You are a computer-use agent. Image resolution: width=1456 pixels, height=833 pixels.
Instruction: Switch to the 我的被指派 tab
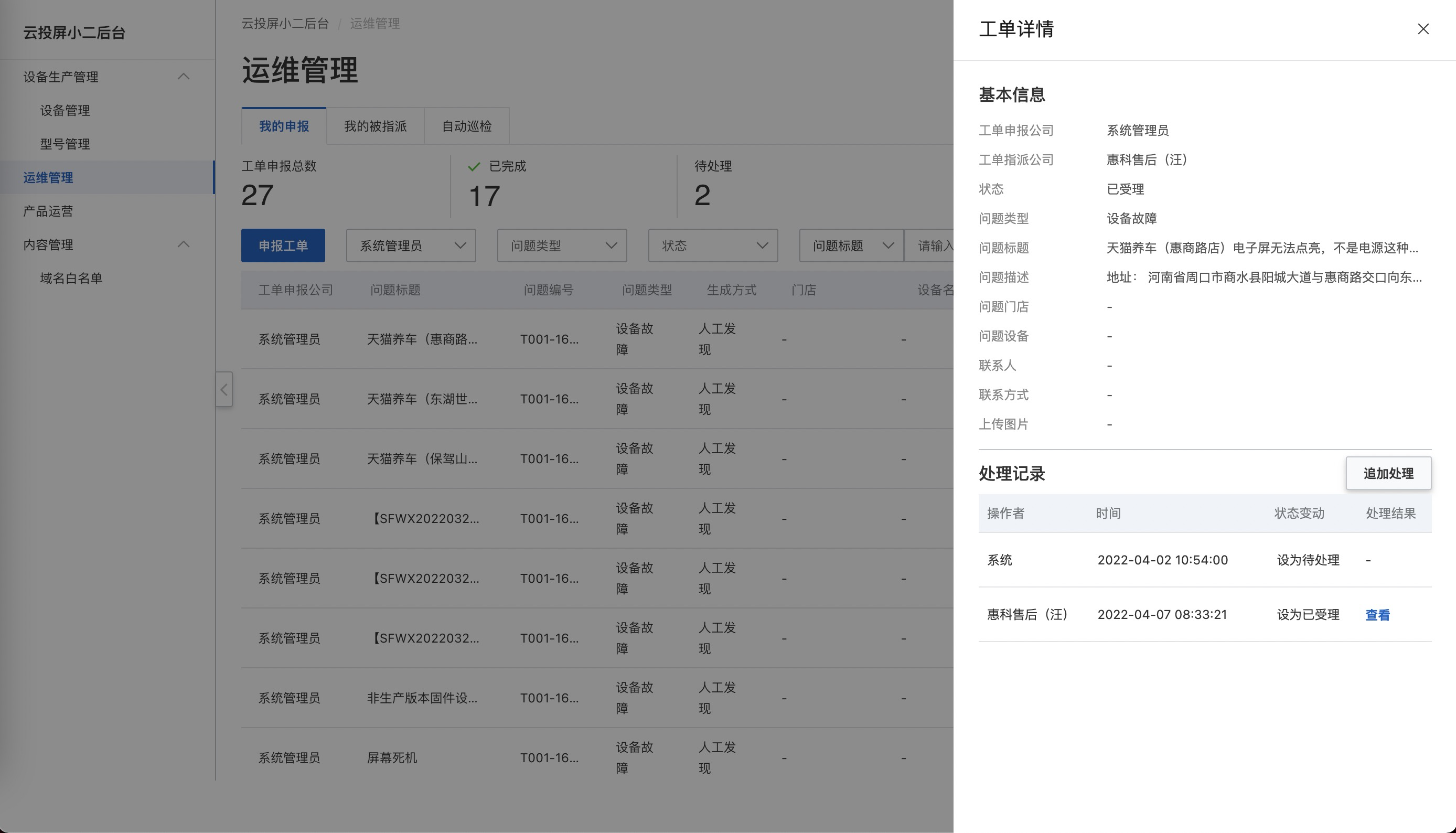pyautogui.click(x=375, y=126)
